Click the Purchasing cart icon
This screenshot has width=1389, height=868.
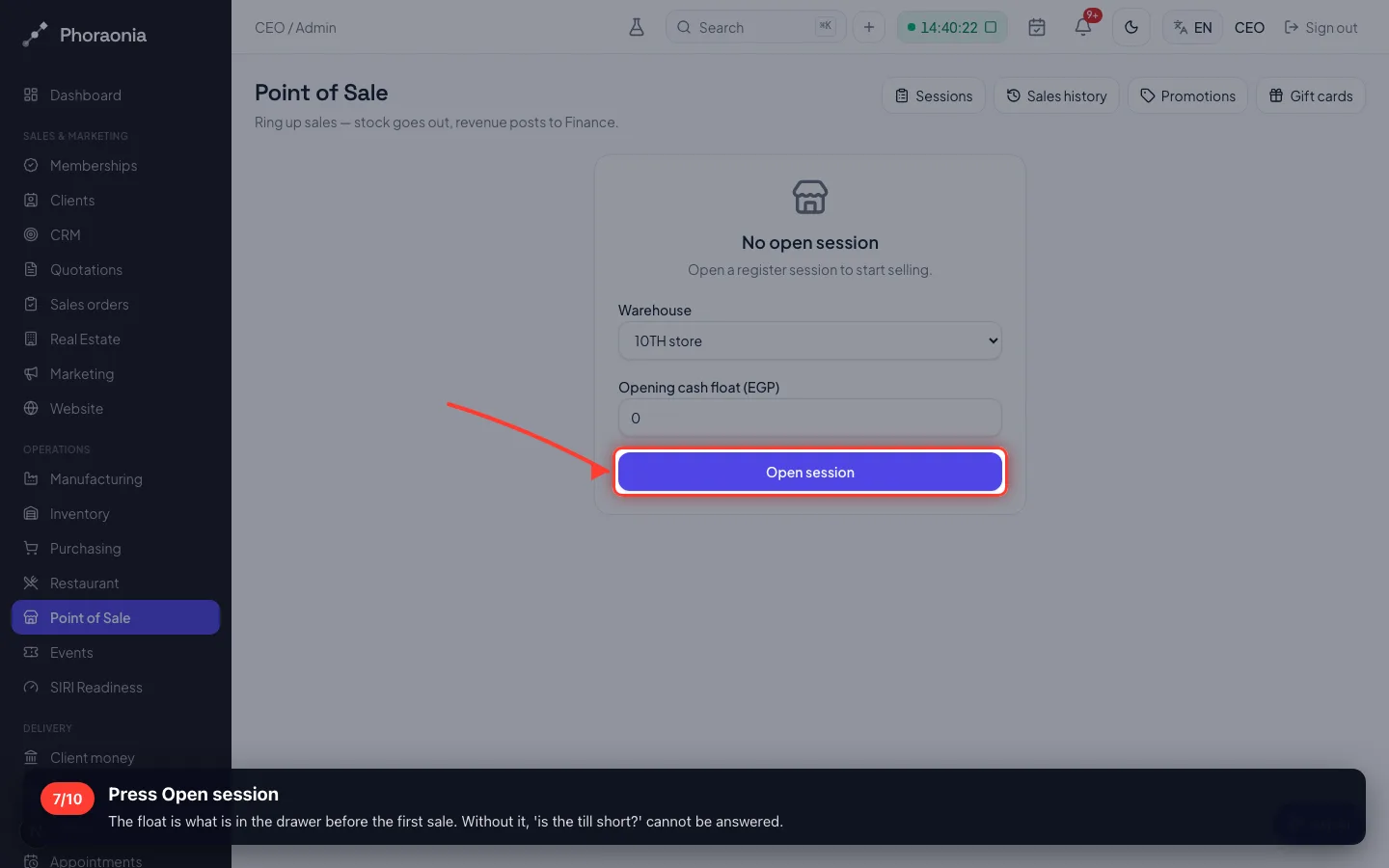tap(31, 549)
